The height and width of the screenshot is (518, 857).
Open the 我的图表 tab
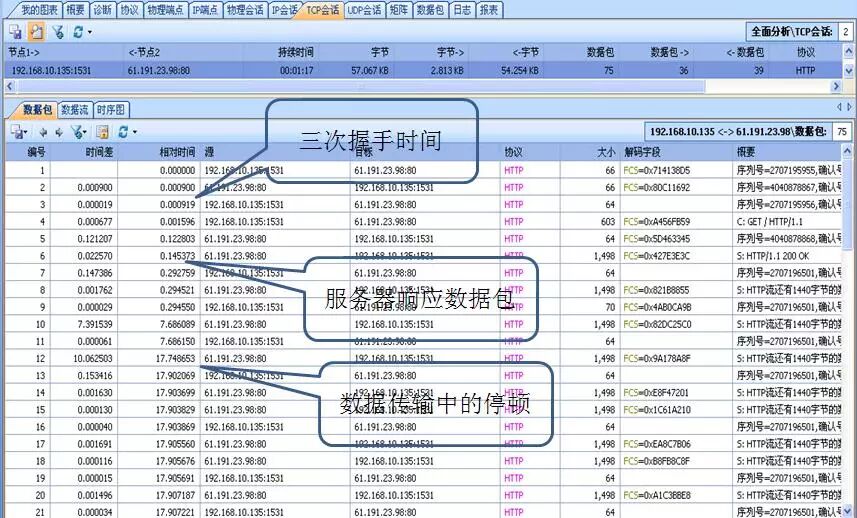[x=39, y=10]
